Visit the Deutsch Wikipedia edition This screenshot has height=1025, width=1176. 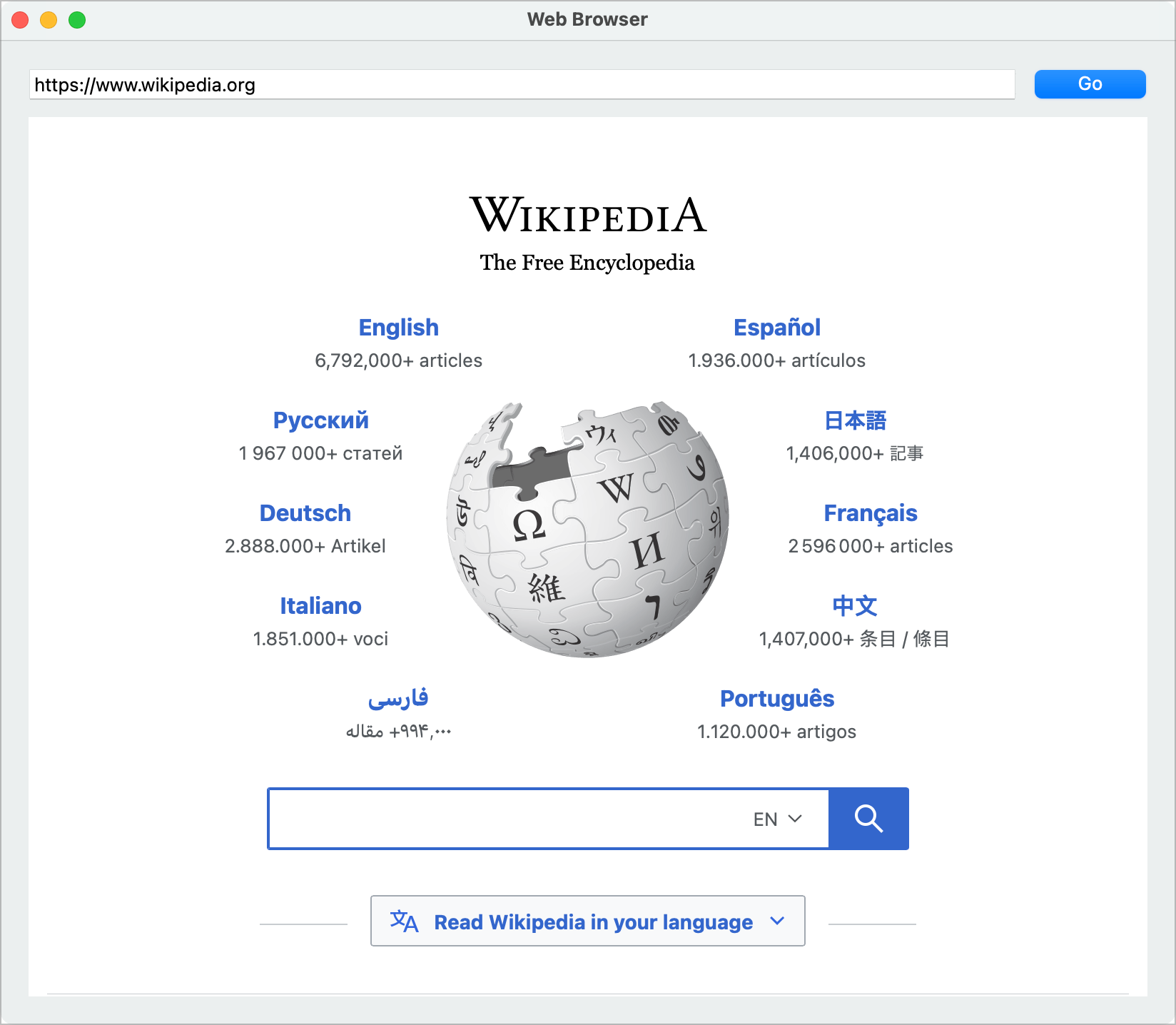(x=305, y=513)
